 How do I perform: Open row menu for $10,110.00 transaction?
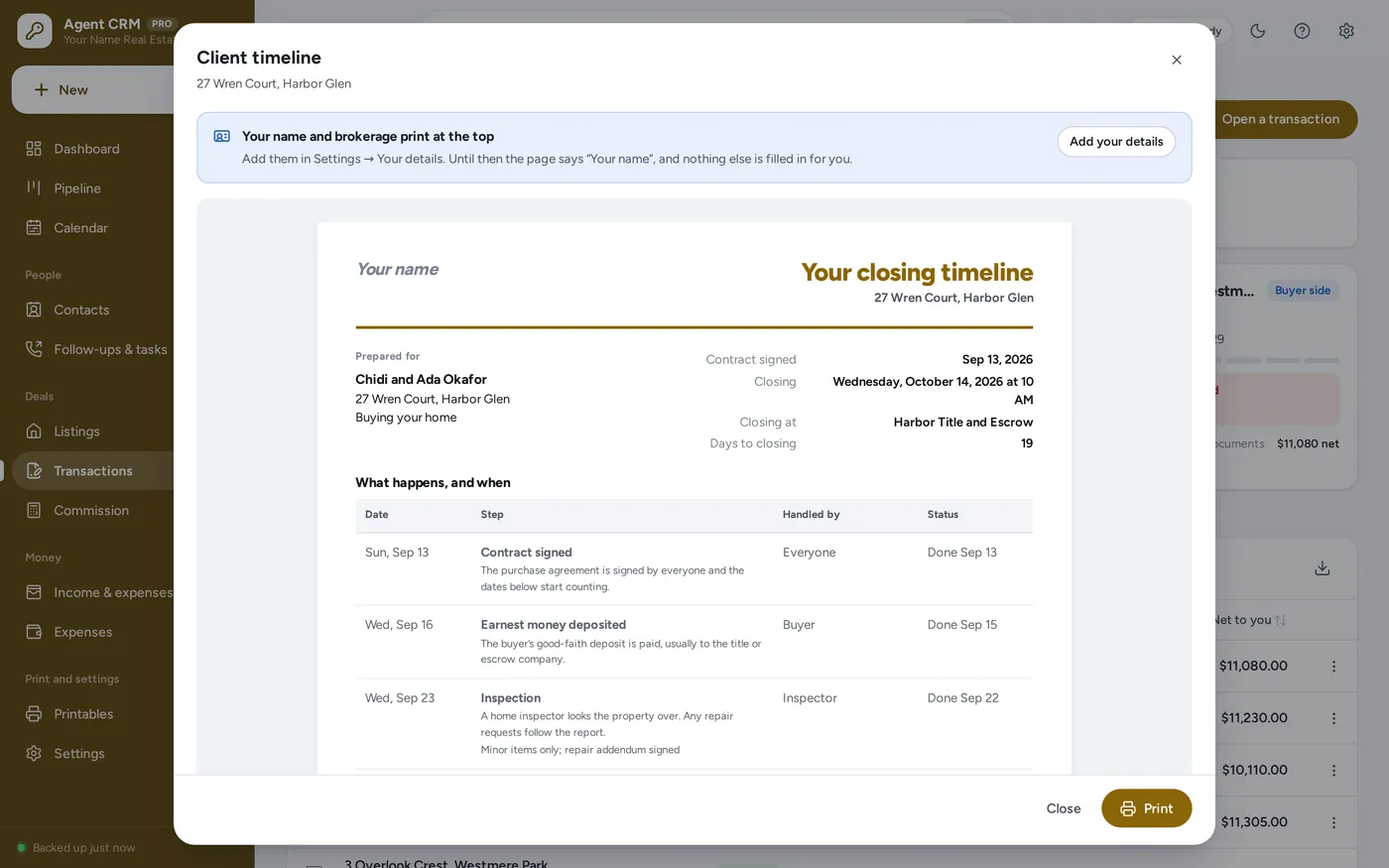click(1333, 771)
